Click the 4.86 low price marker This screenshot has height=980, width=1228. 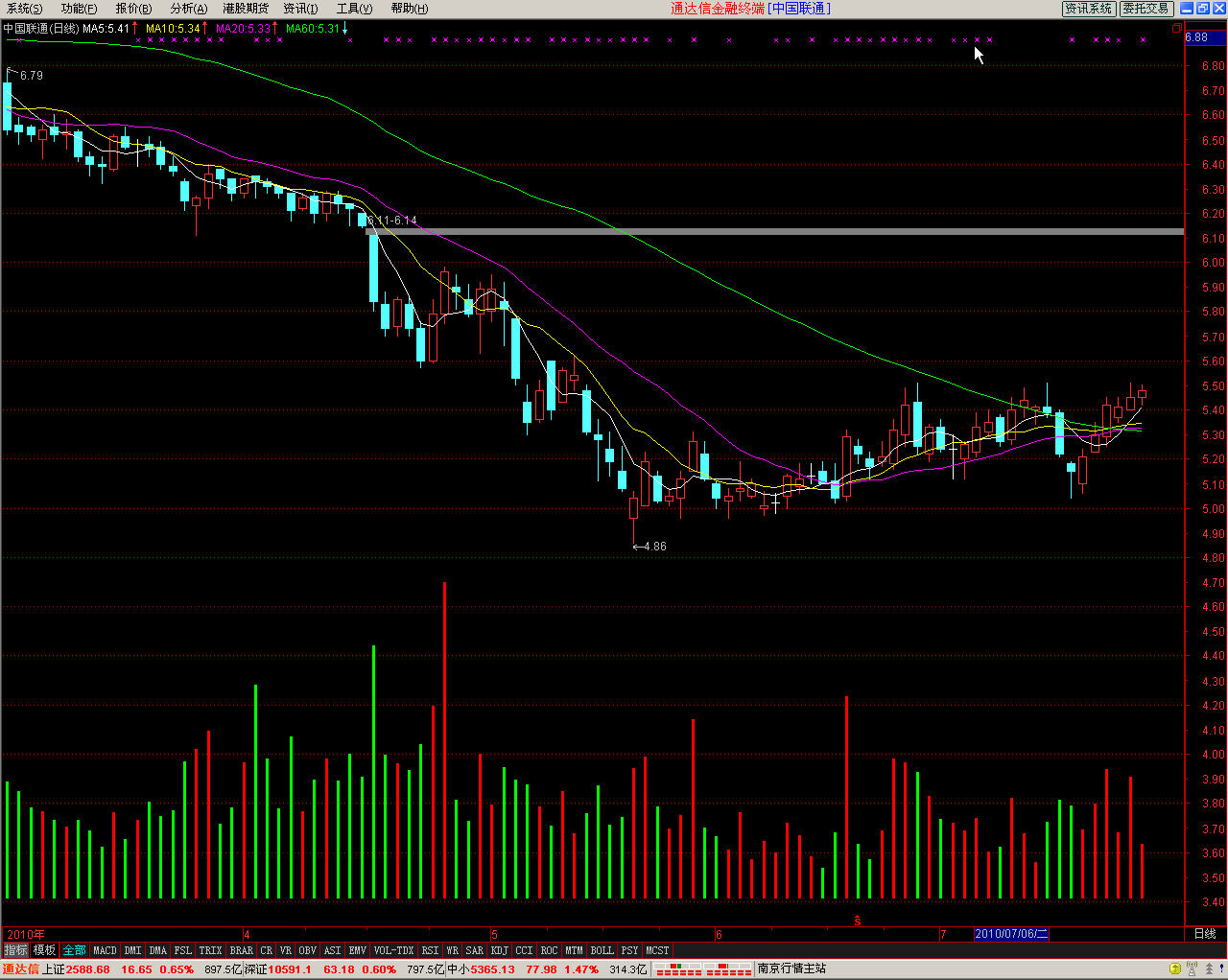(650, 547)
